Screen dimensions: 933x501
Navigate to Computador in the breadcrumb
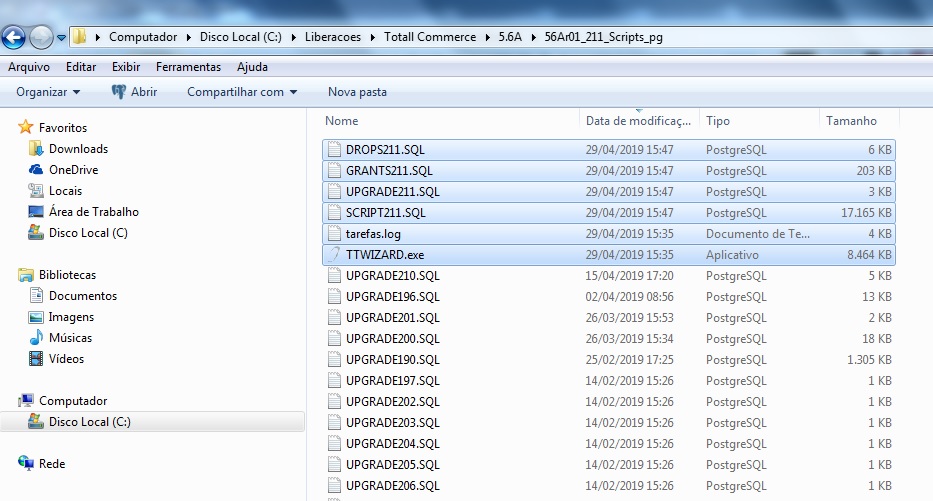tap(143, 37)
